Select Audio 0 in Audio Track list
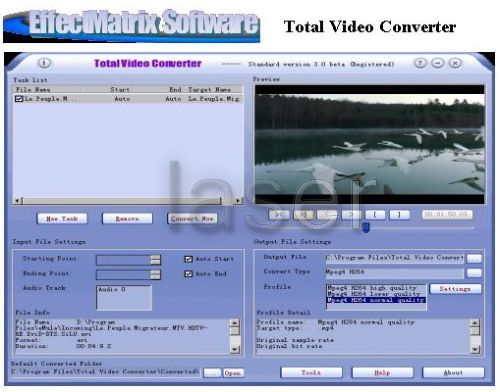 click(x=112, y=289)
